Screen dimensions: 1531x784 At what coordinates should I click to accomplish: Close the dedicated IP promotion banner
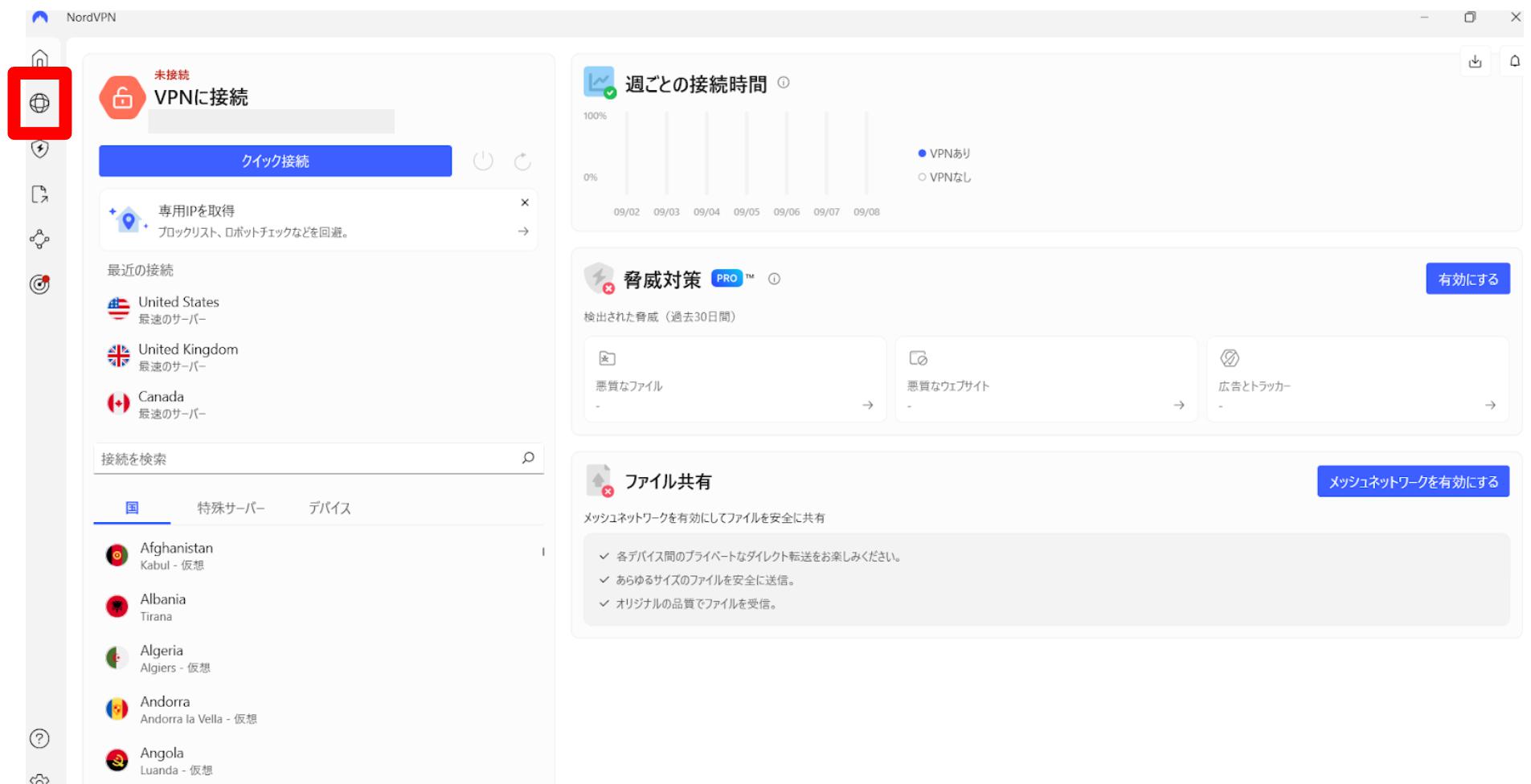525,202
